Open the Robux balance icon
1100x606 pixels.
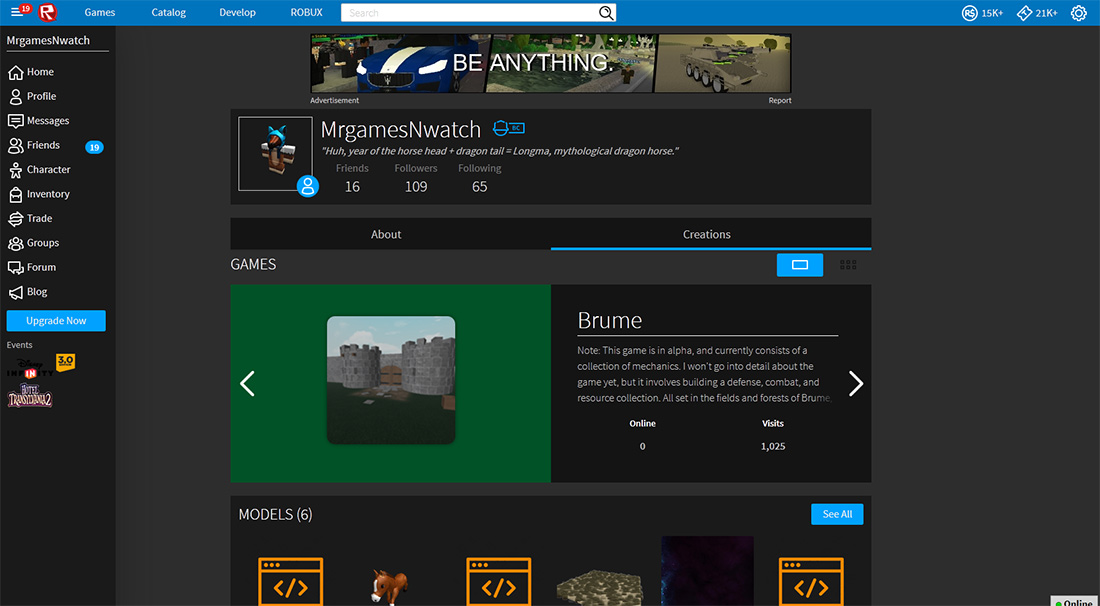click(970, 13)
